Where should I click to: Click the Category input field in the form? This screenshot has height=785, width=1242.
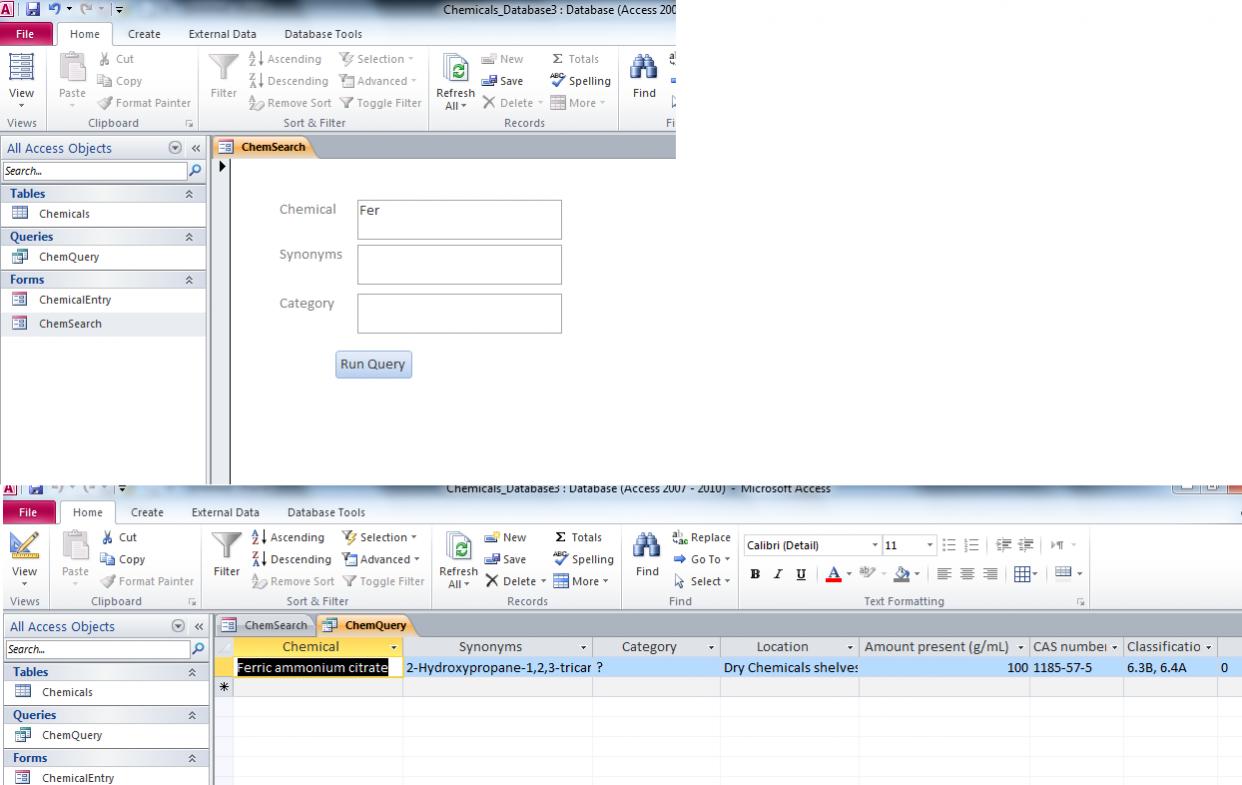pyautogui.click(x=459, y=313)
